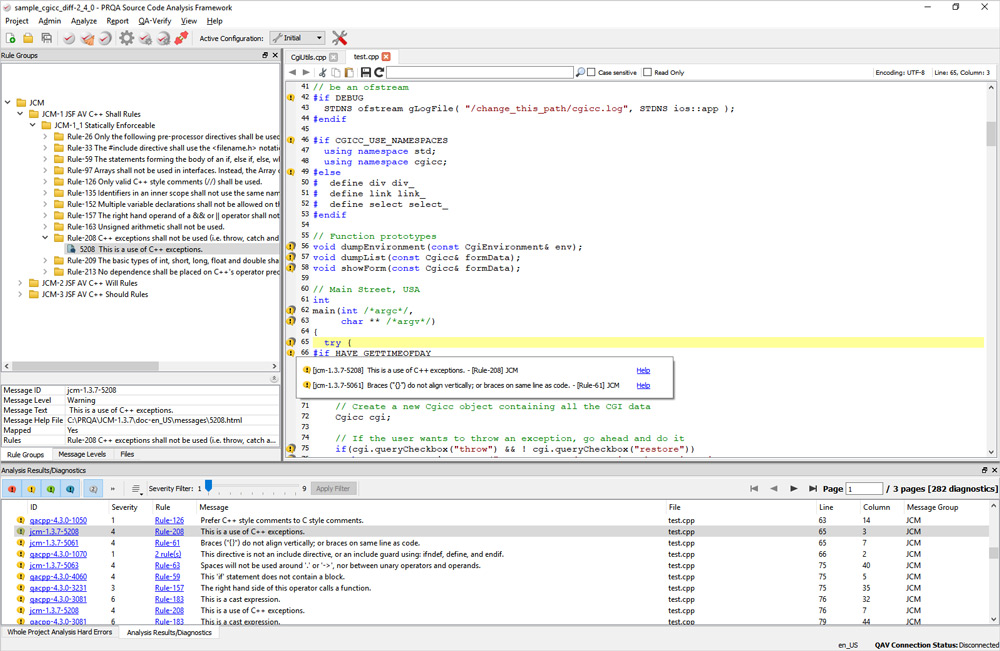1000x651 pixels.
Task: Toggle the red error diagnostics filter
Action: pyautogui.click(x=11, y=489)
